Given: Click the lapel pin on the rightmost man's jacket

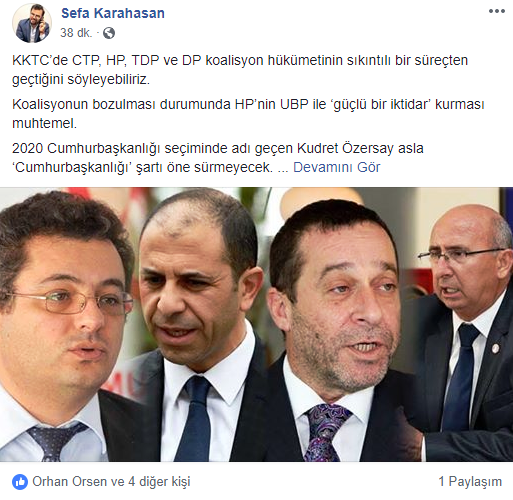Looking at the screenshot, I should (495, 349).
